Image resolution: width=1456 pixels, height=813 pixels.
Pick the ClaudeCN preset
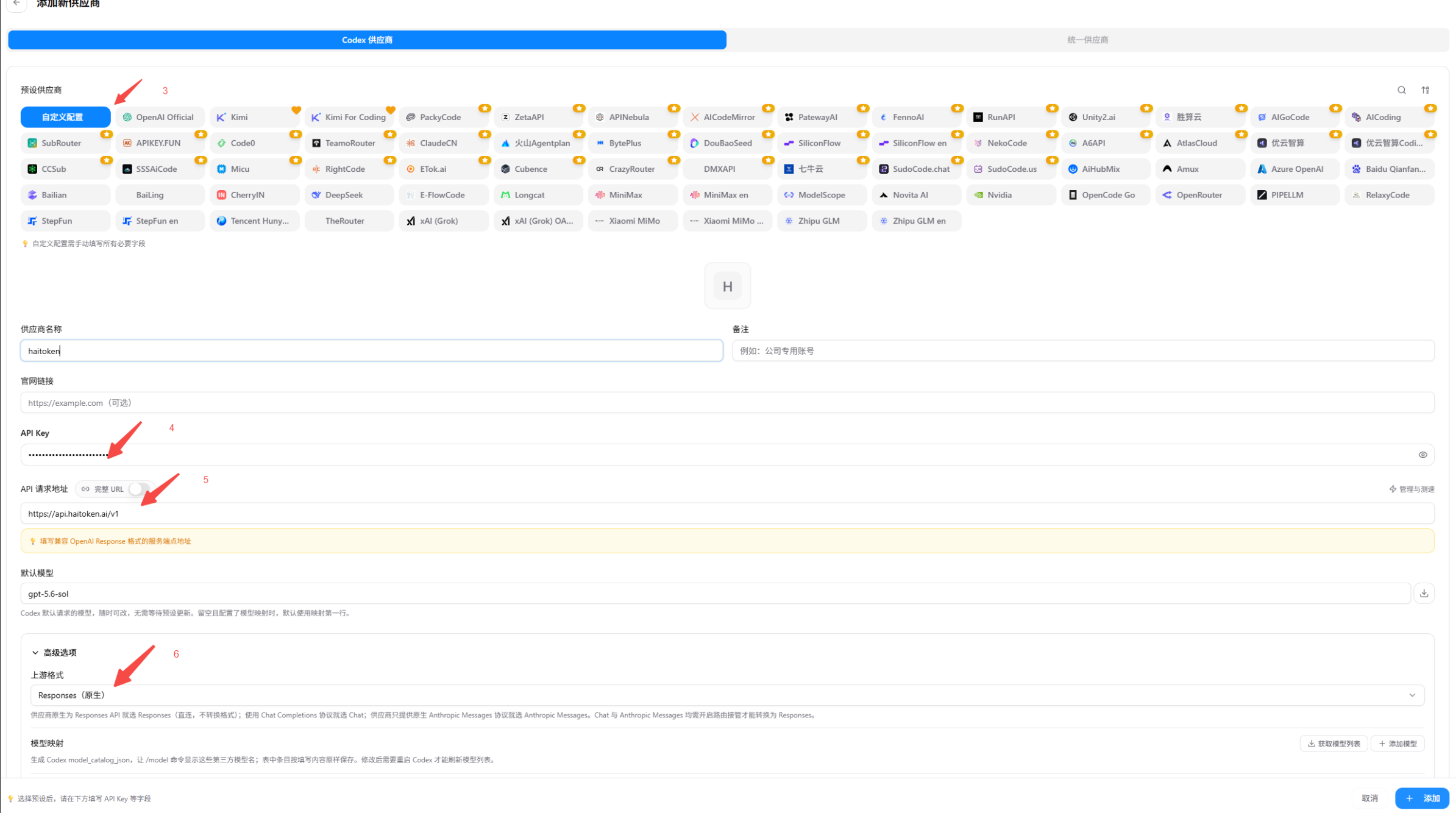(x=444, y=143)
